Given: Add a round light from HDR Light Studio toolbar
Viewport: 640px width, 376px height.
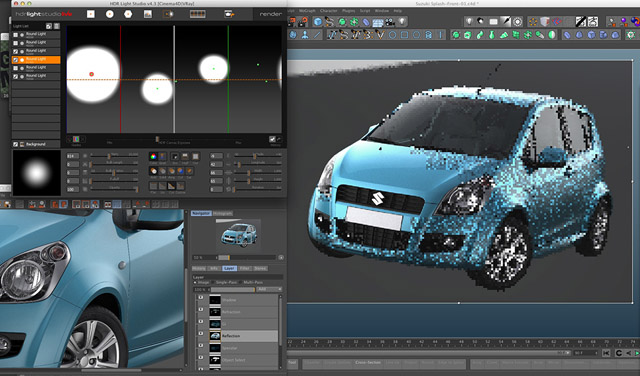Looking at the screenshot, I should [109, 14].
